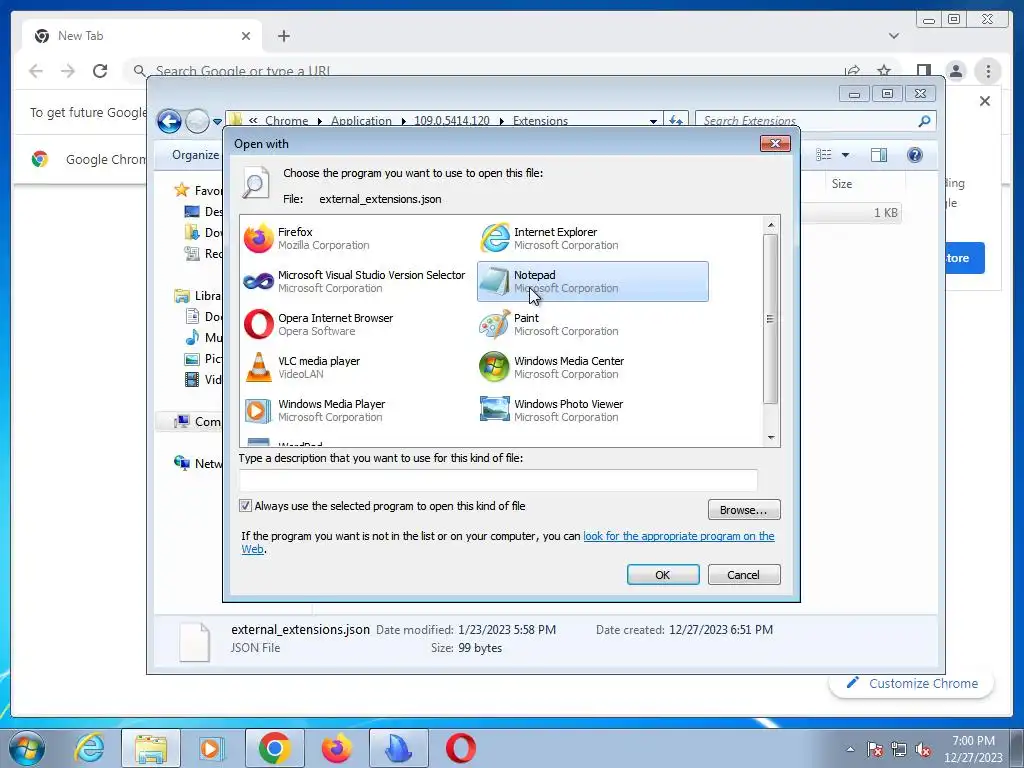Share this page from Chrome toolbar

click(x=852, y=71)
